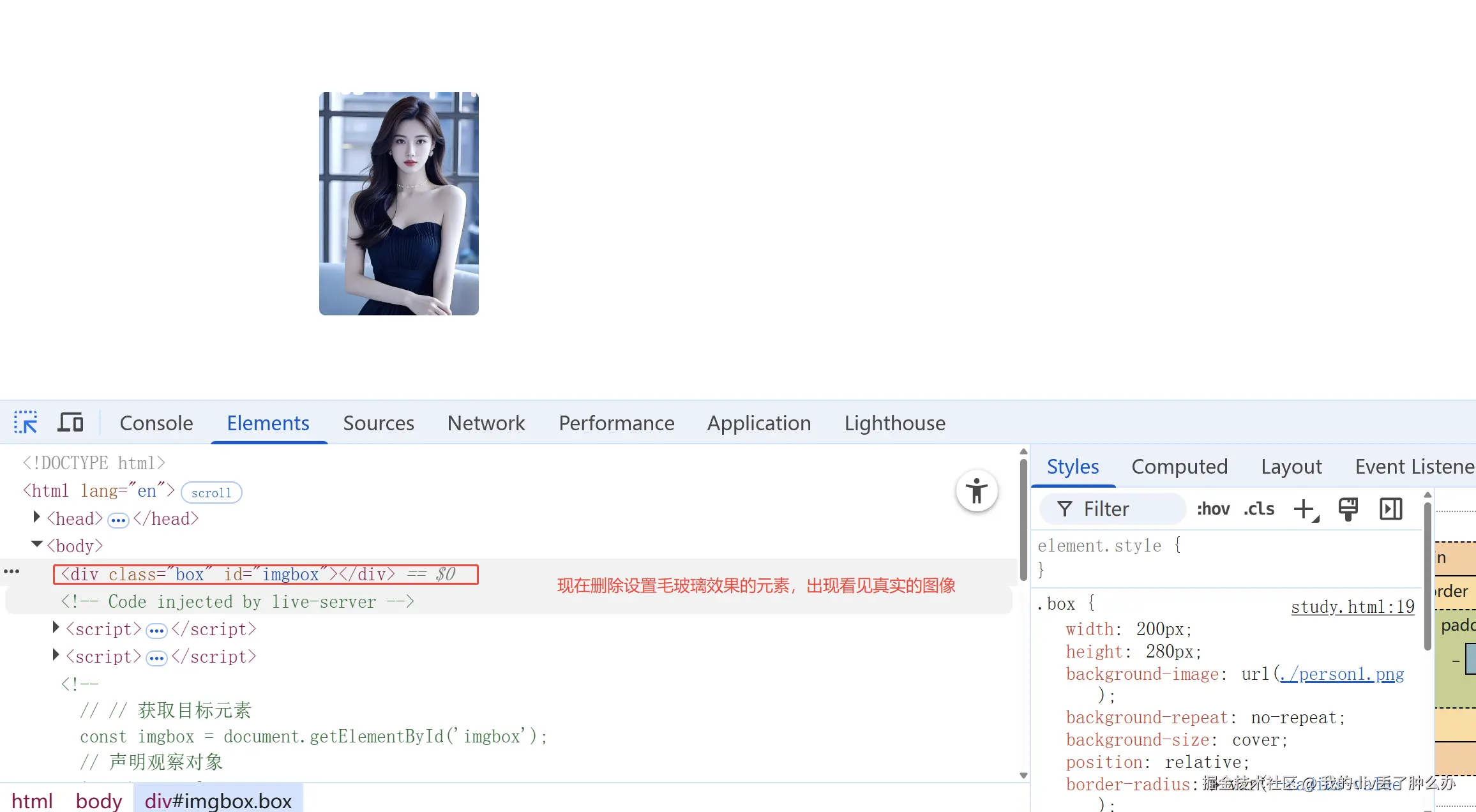The width and height of the screenshot is (1476, 812).
Task: Open the study.html:19 source link
Action: [x=1352, y=606]
